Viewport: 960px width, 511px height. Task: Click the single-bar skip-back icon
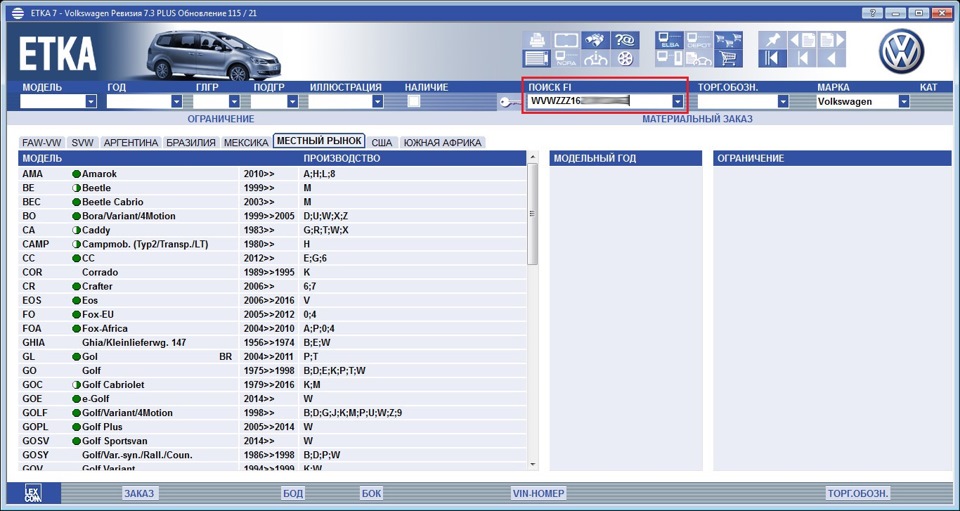(x=802, y=59)
